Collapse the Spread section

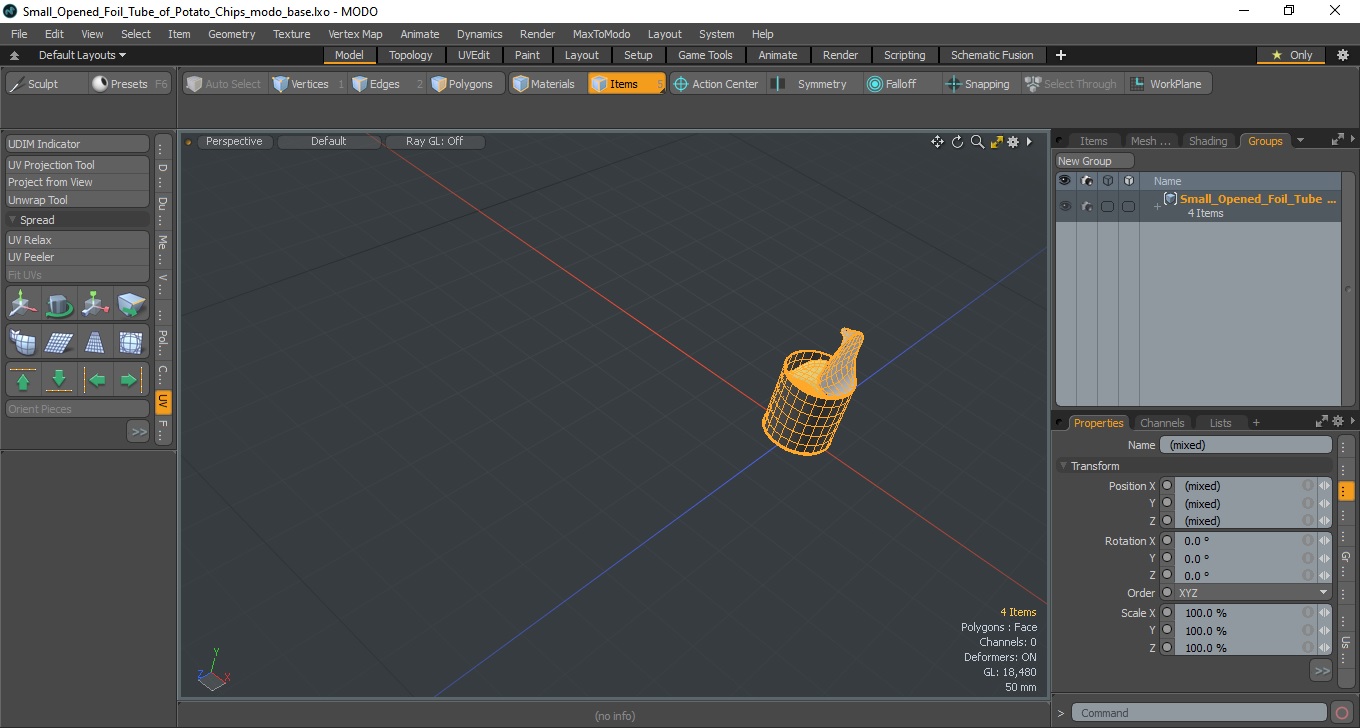13,220
